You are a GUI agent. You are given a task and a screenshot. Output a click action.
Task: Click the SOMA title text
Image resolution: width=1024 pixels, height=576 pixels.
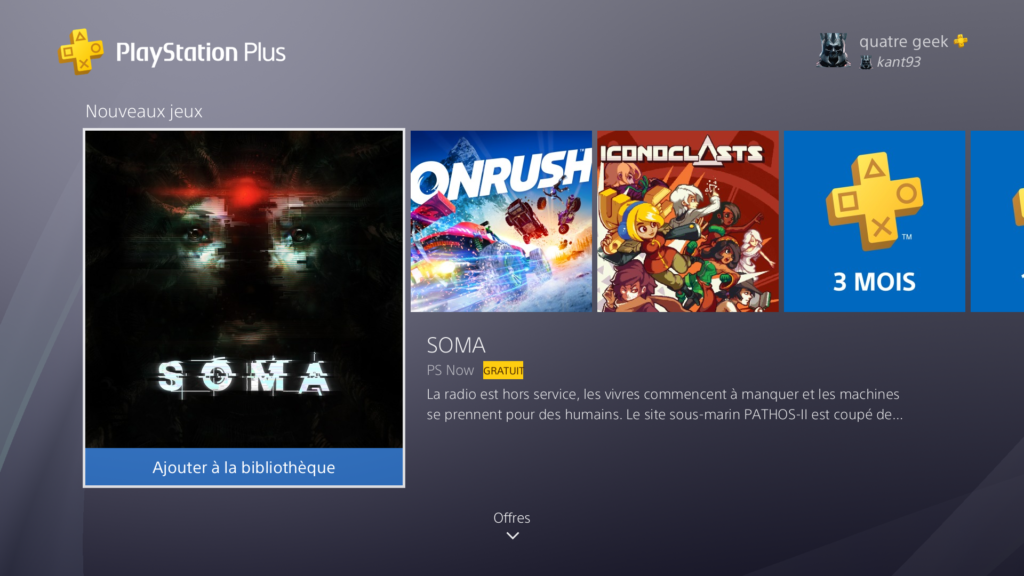tap(456, 345)
